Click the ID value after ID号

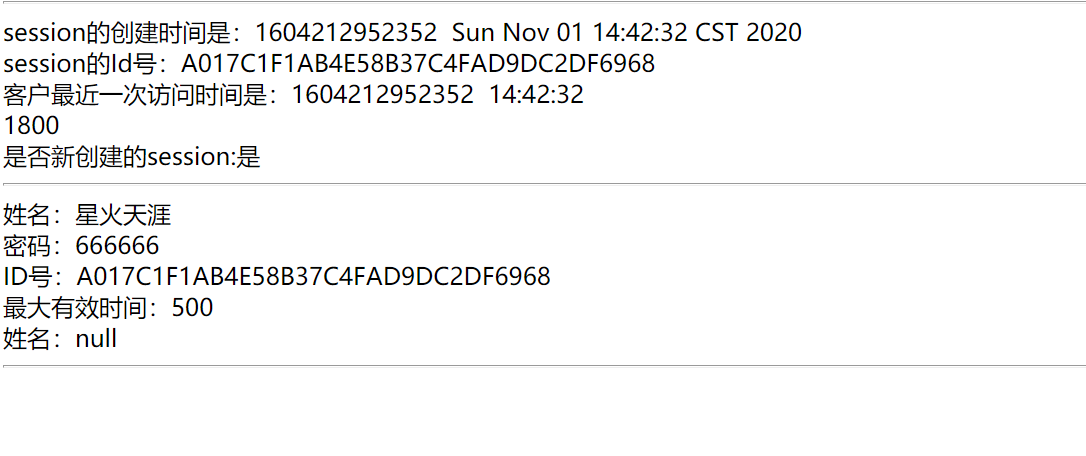[314, 277]
